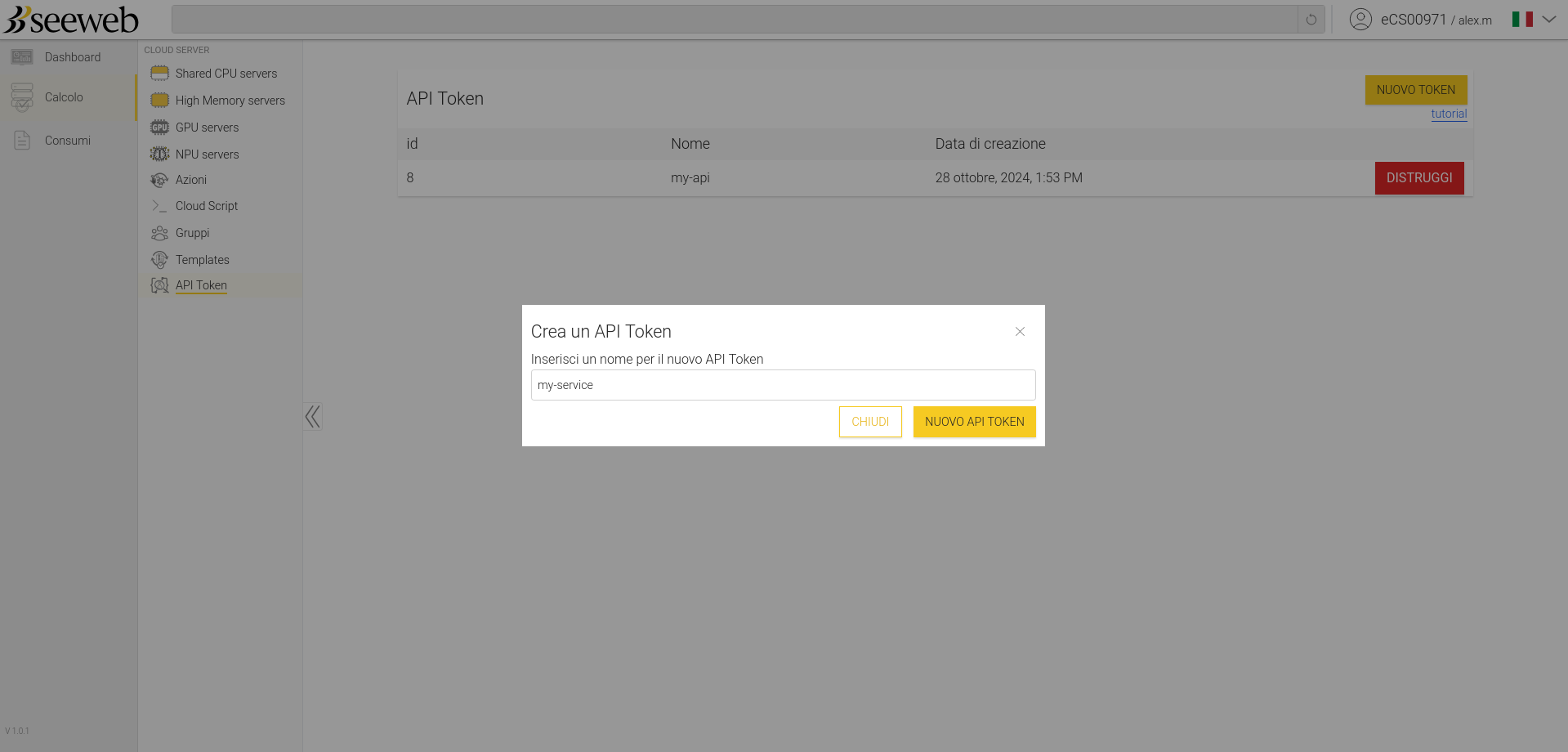Click the Gruppi people icon
The image size is (1568, 752).
(x=159, y=233)
